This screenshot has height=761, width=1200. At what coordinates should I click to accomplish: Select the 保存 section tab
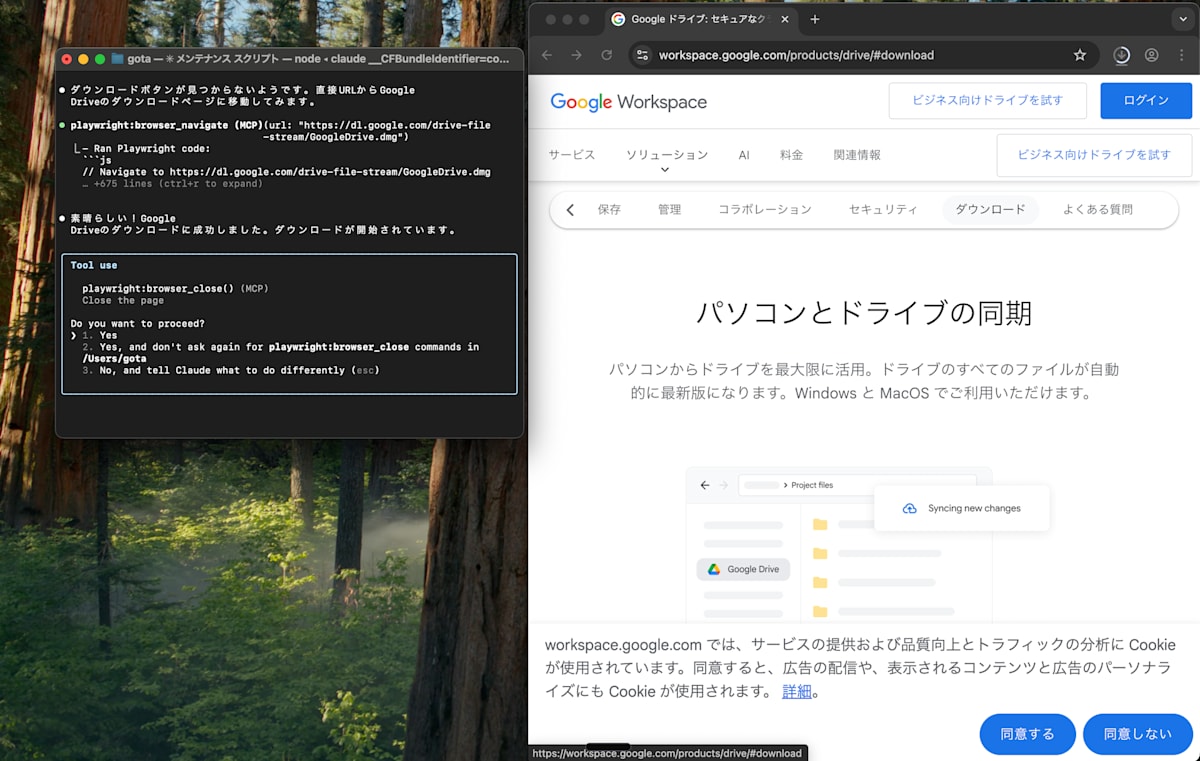(x=609, y=210)
